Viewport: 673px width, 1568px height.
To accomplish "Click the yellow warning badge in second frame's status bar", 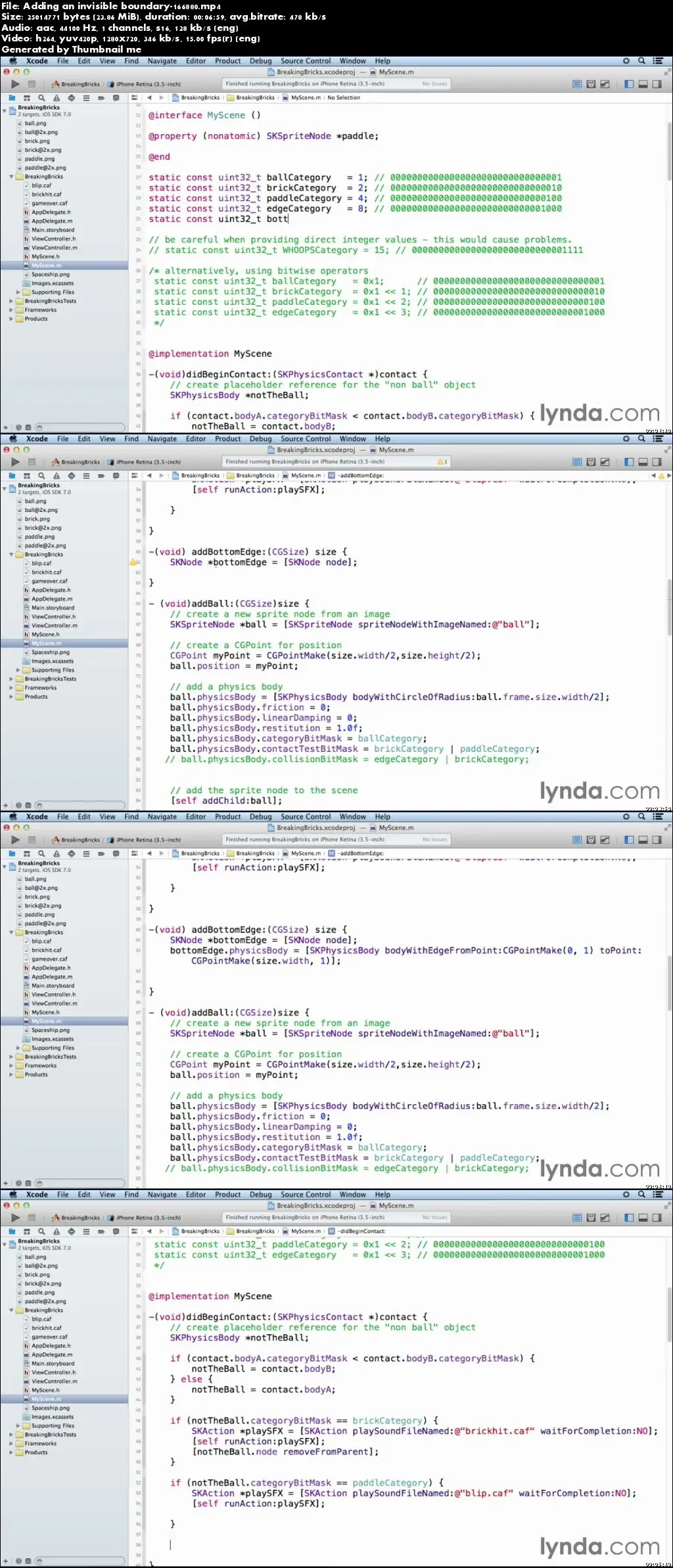I will [443, 462].
